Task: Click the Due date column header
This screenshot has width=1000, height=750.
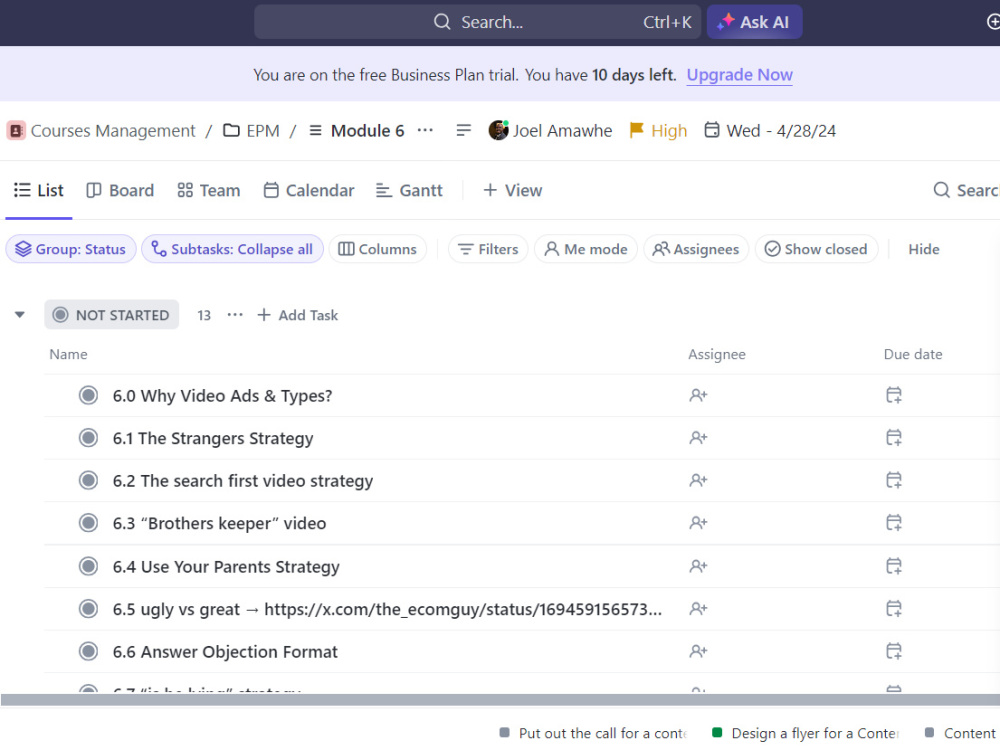Action: pyautogui.click(x=913, y=354)
